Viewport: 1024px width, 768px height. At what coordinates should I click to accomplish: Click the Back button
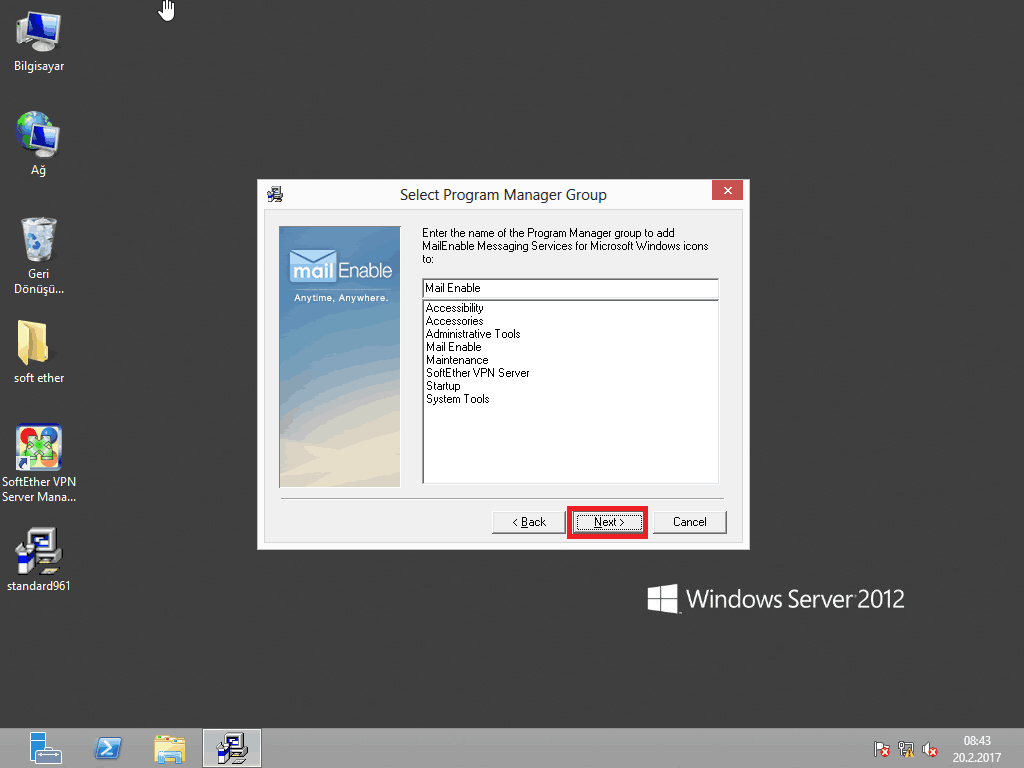point(529,522)
